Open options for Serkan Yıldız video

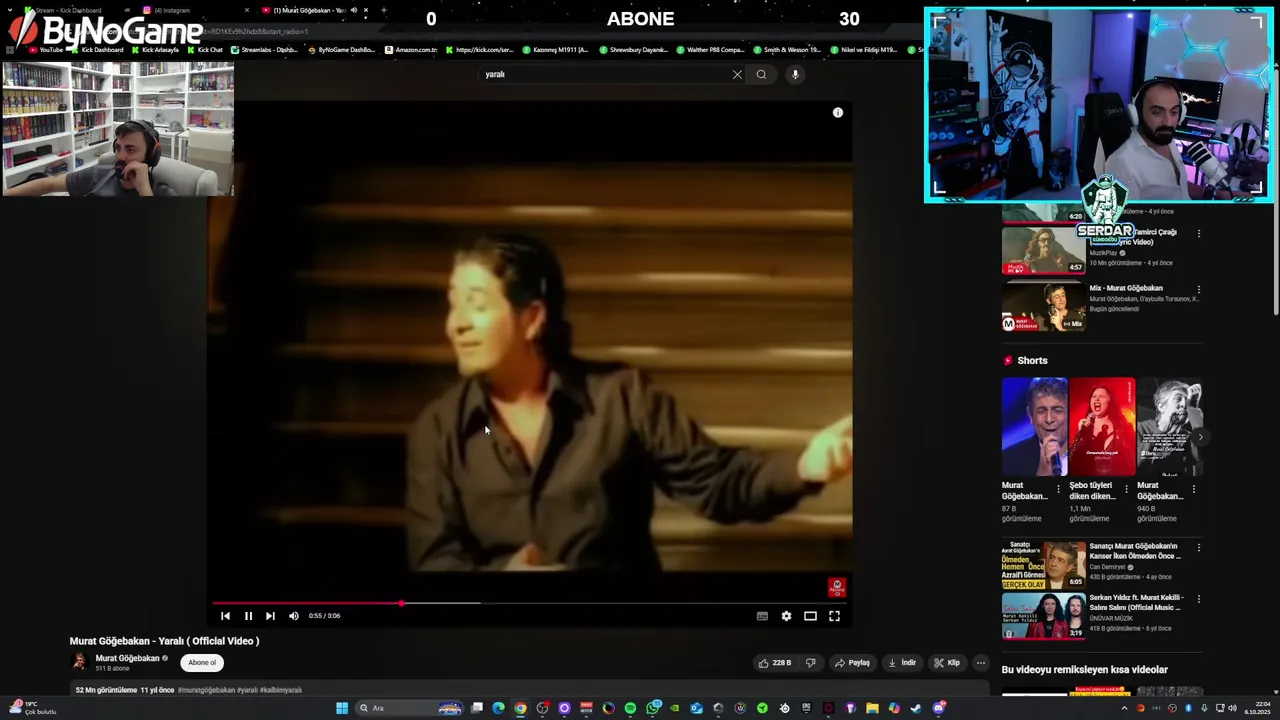(x=1199, y=599)
